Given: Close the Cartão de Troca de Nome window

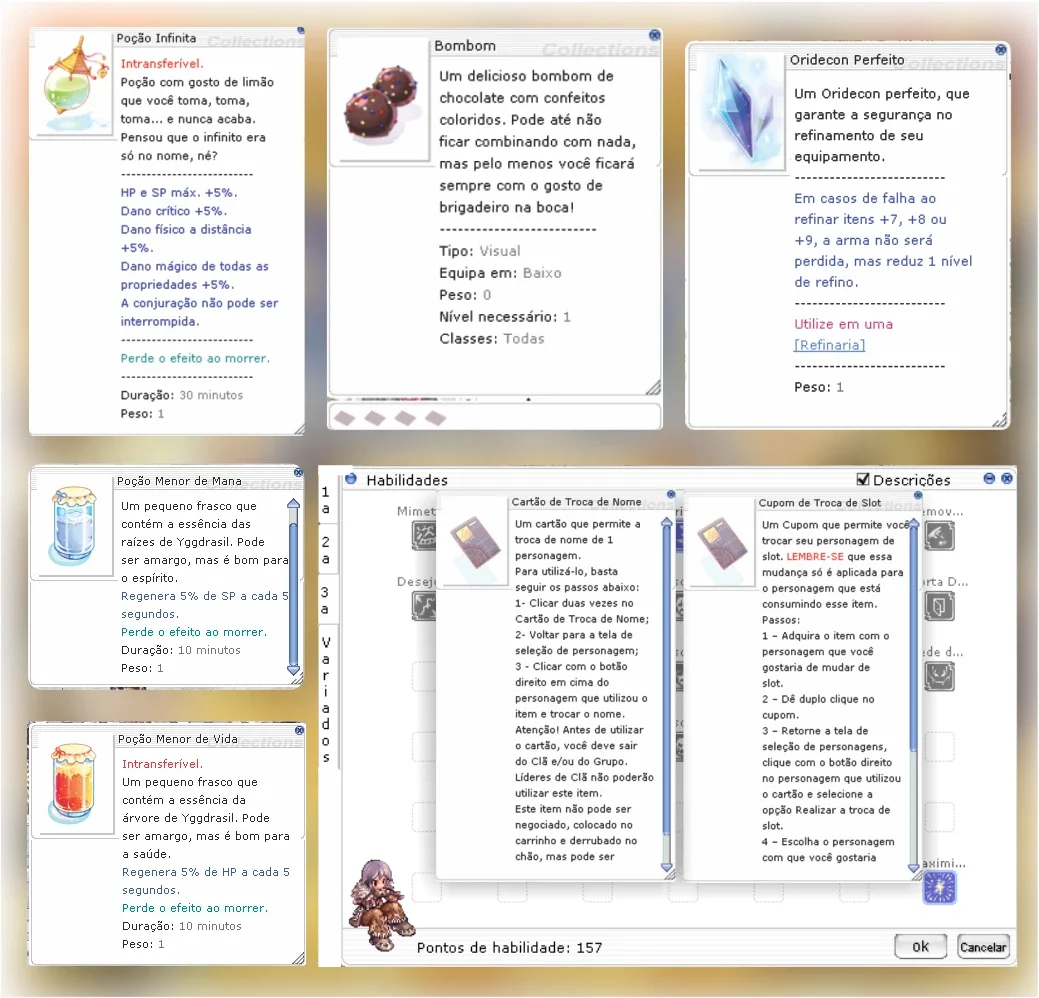Looking at the screenshot, I should [x=671, y=494].
